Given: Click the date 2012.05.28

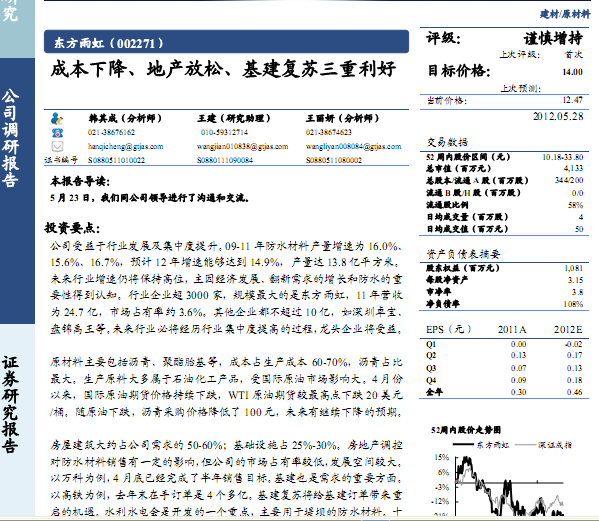Looking at the screenshot, I should click(558, 116).
